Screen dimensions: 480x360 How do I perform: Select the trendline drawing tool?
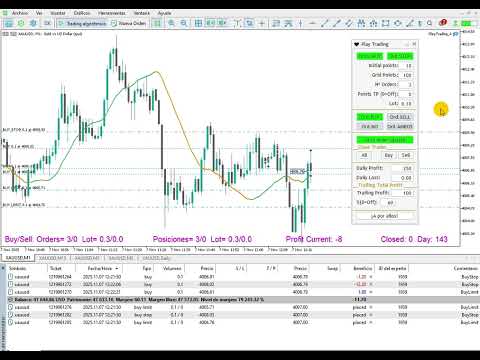coord(324,23)
